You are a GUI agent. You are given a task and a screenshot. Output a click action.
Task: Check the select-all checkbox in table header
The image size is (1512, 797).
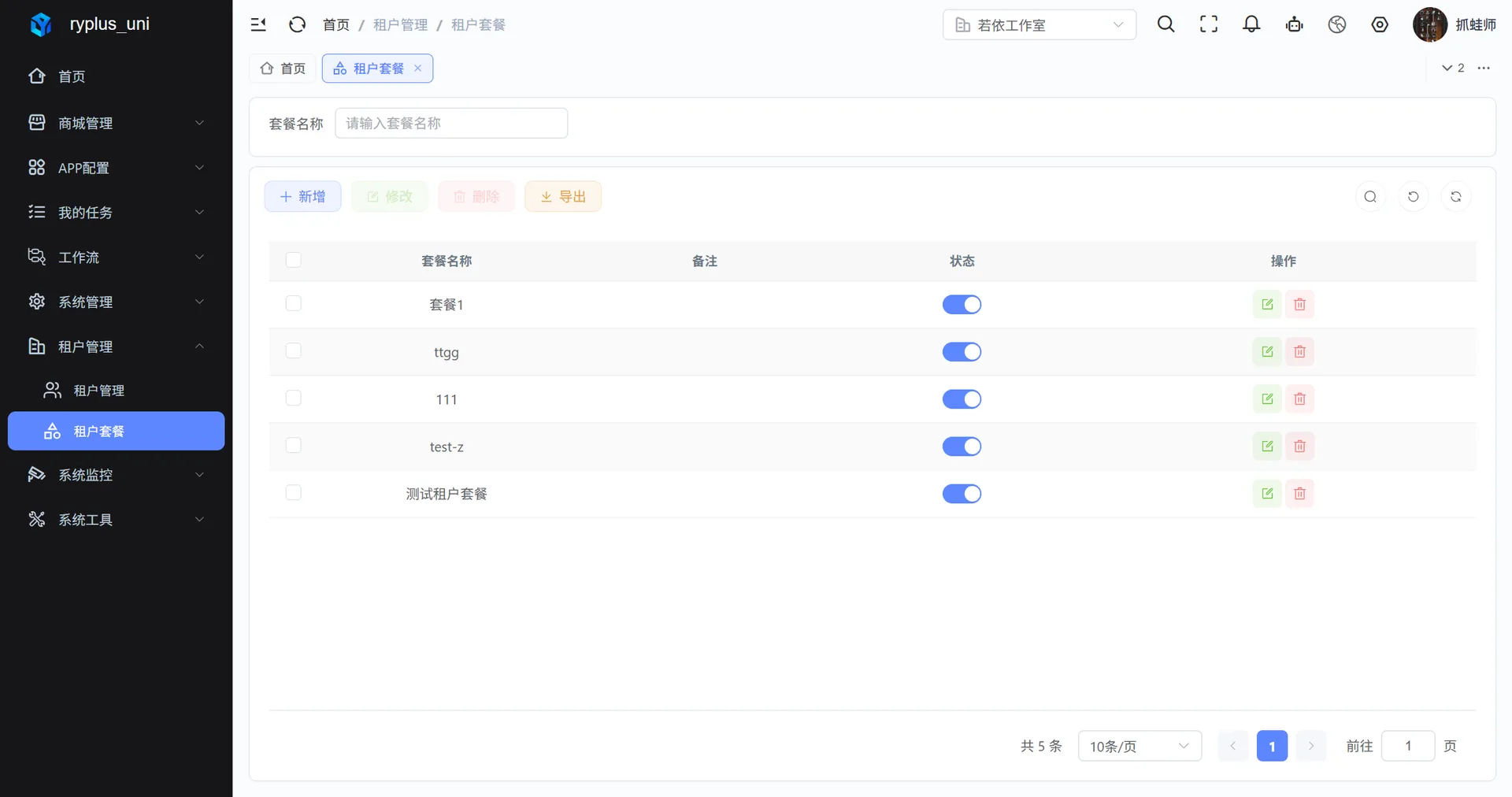[294, 260]
